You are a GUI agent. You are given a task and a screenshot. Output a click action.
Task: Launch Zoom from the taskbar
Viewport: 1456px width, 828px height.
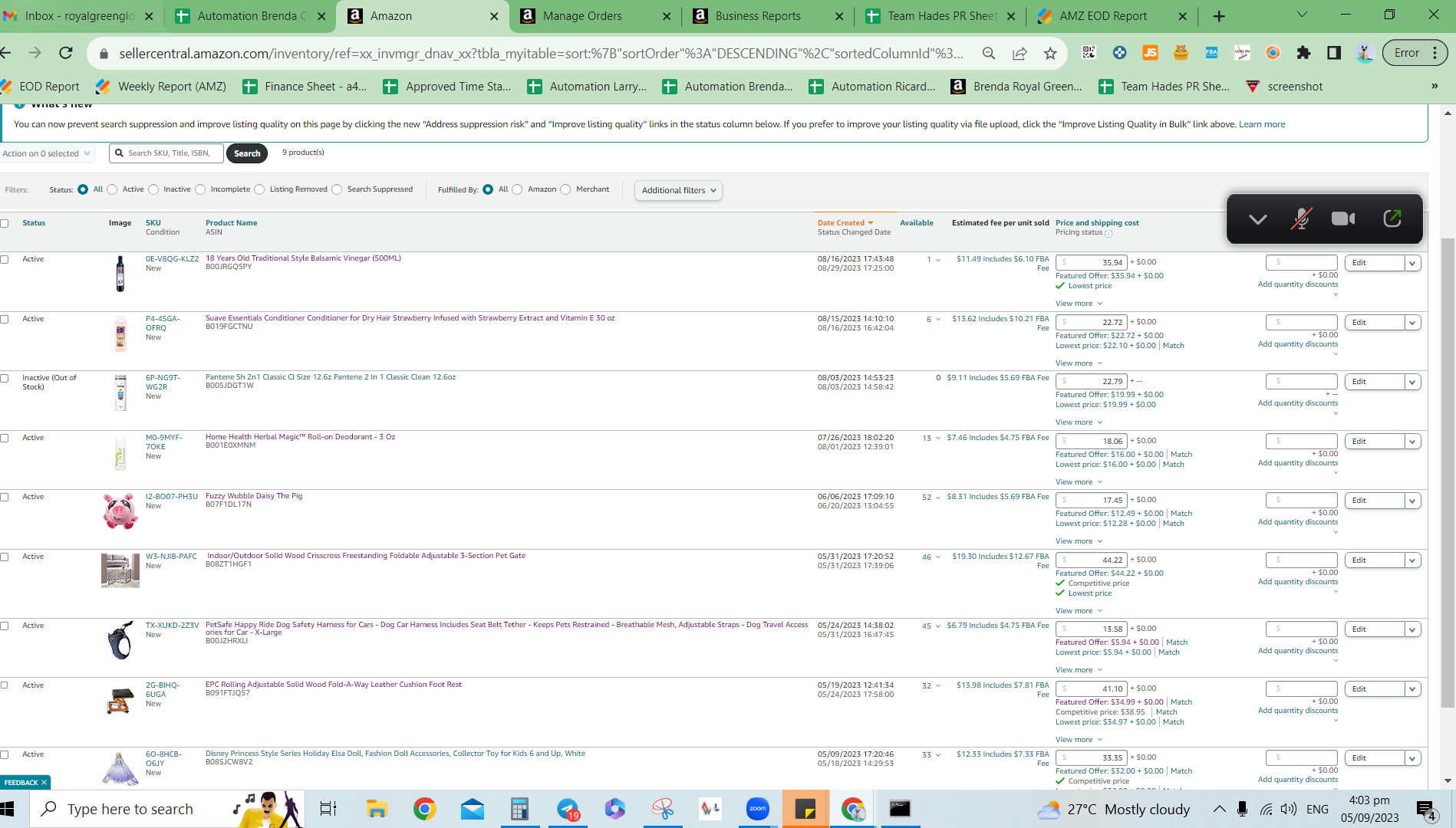point(757,809)
